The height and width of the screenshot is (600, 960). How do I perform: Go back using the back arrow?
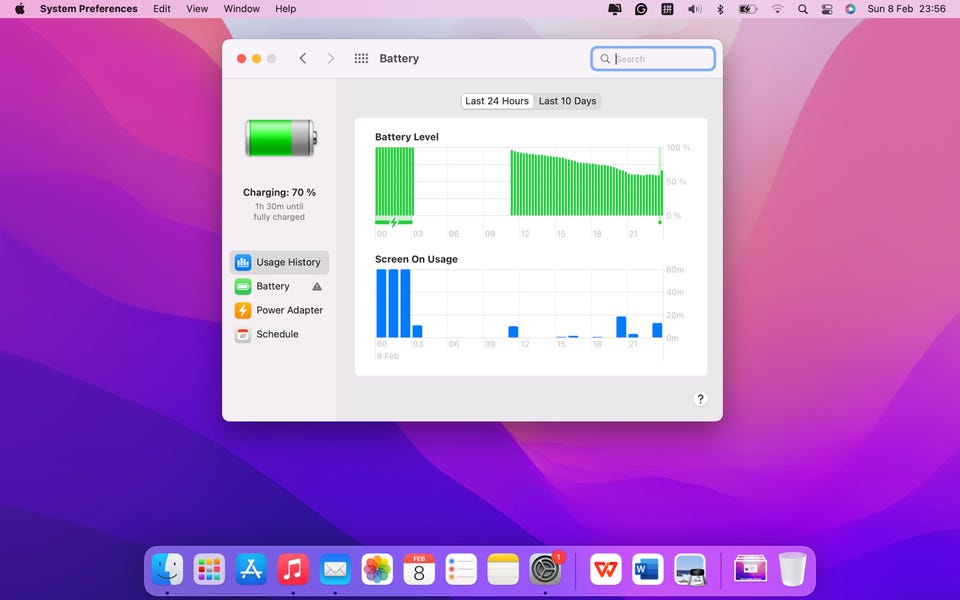pos(303,59)
